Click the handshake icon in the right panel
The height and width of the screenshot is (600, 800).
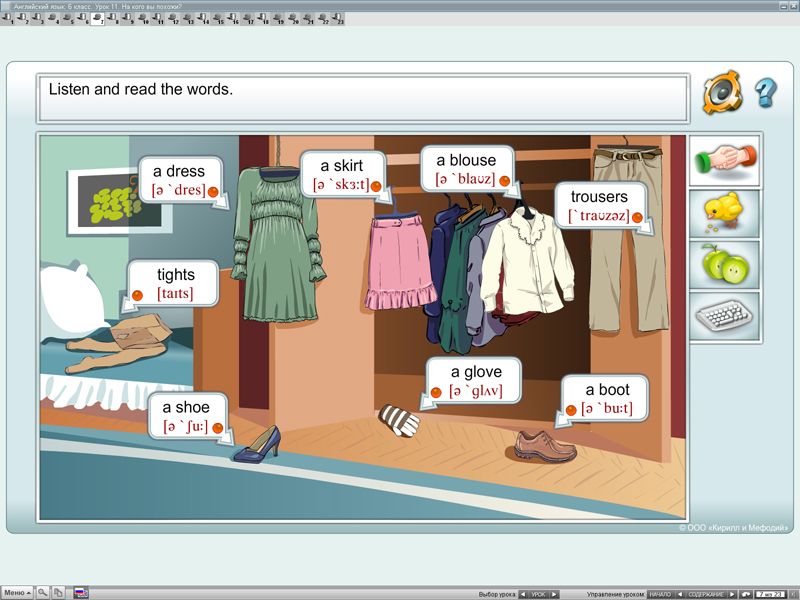(x=724, y=160)
